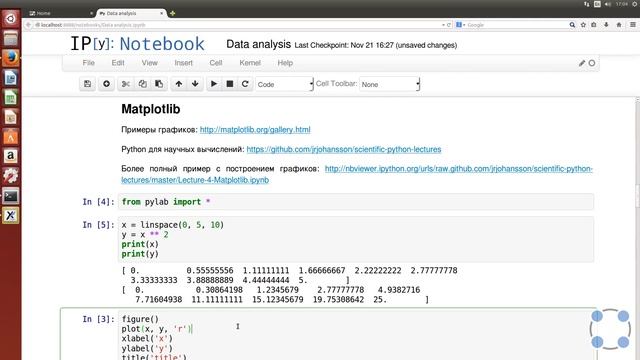Open the View menu

149,63
